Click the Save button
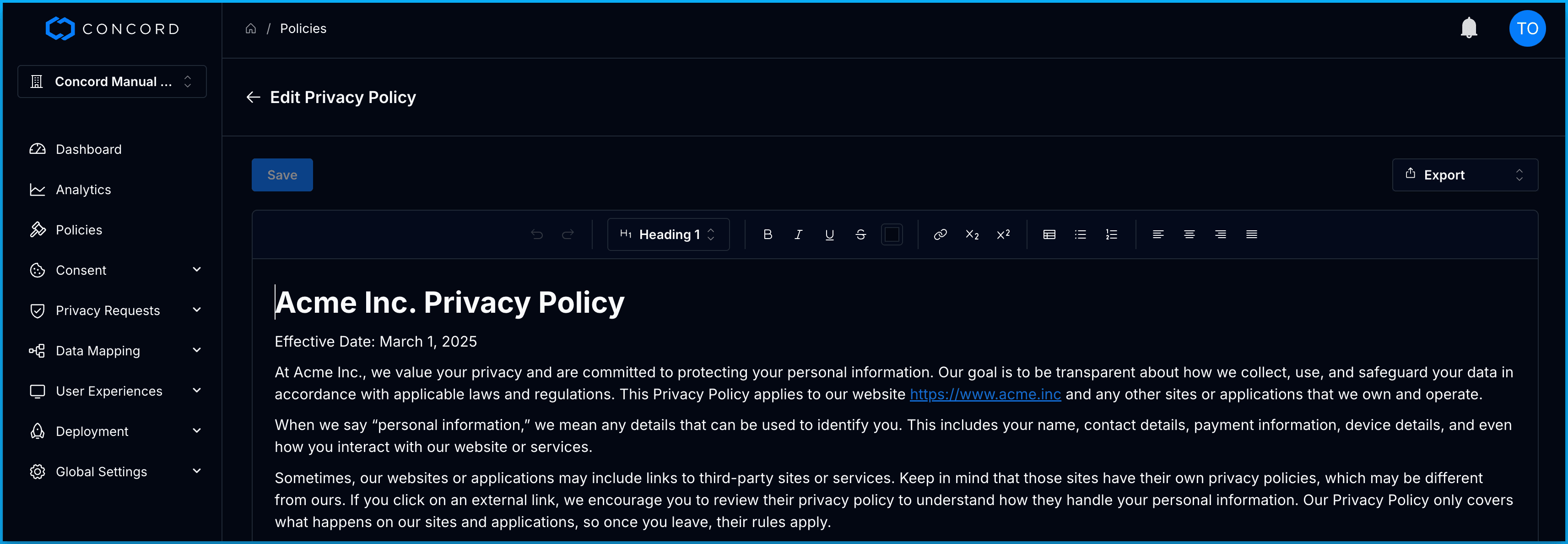Image resolution: width=1568 pixels, height=544 pixels. (x=282, y=175)
